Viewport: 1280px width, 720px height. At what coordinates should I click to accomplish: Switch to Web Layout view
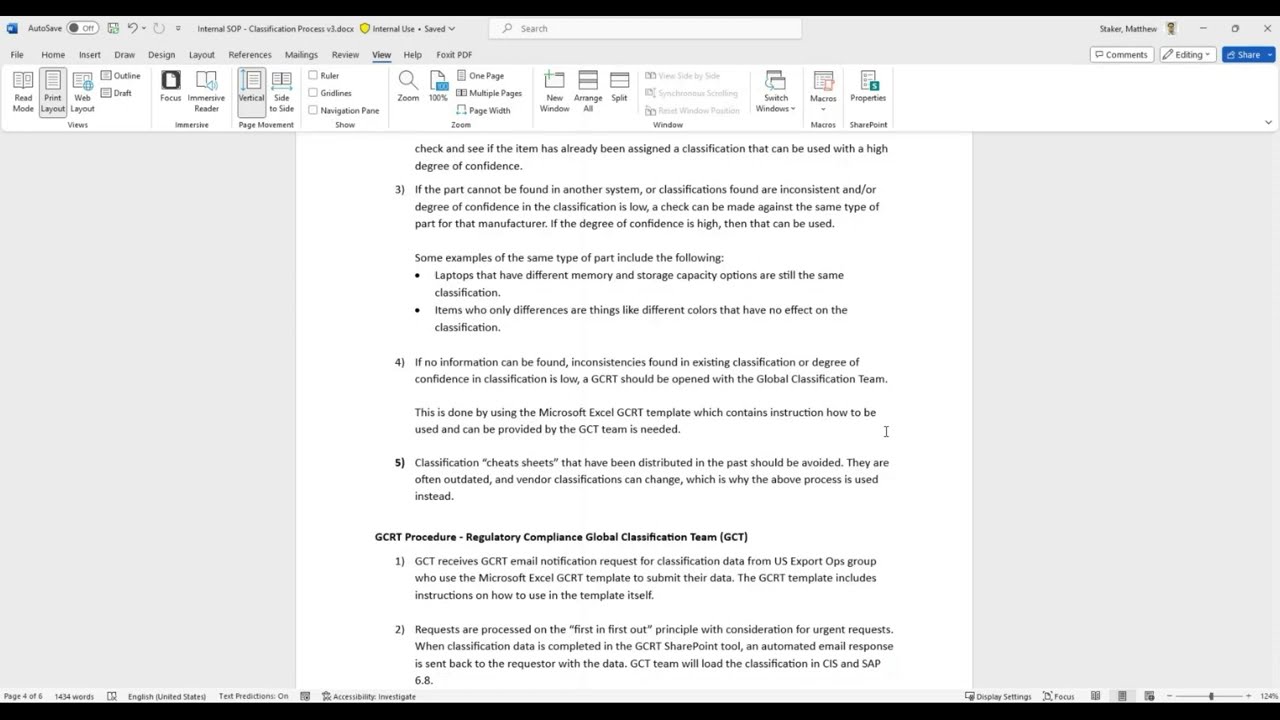pyautogui.click(x=82, y=92)
